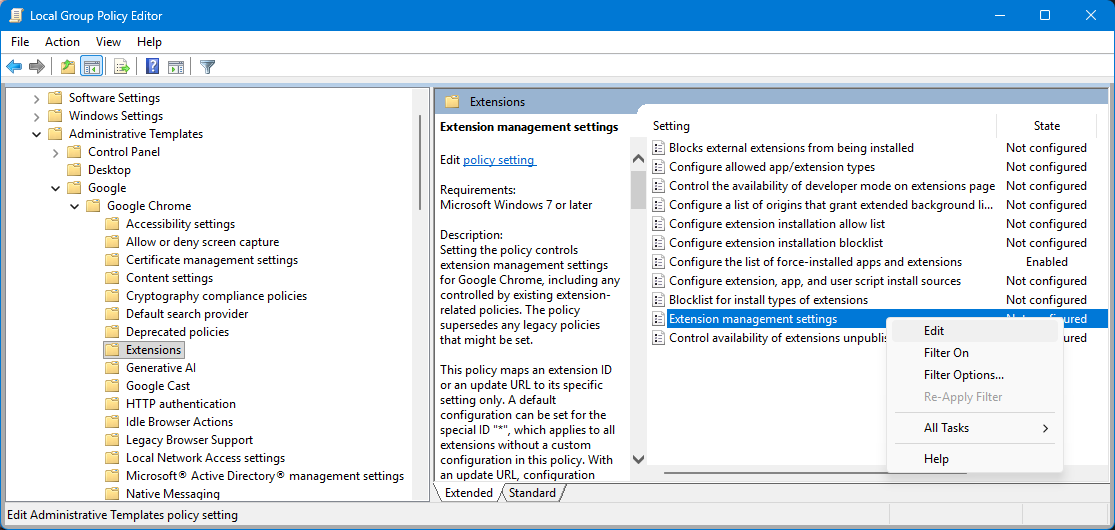This screenshot has height=530, width=1115.
Task: Click the policy setting link
Action: tap(499, 160)
